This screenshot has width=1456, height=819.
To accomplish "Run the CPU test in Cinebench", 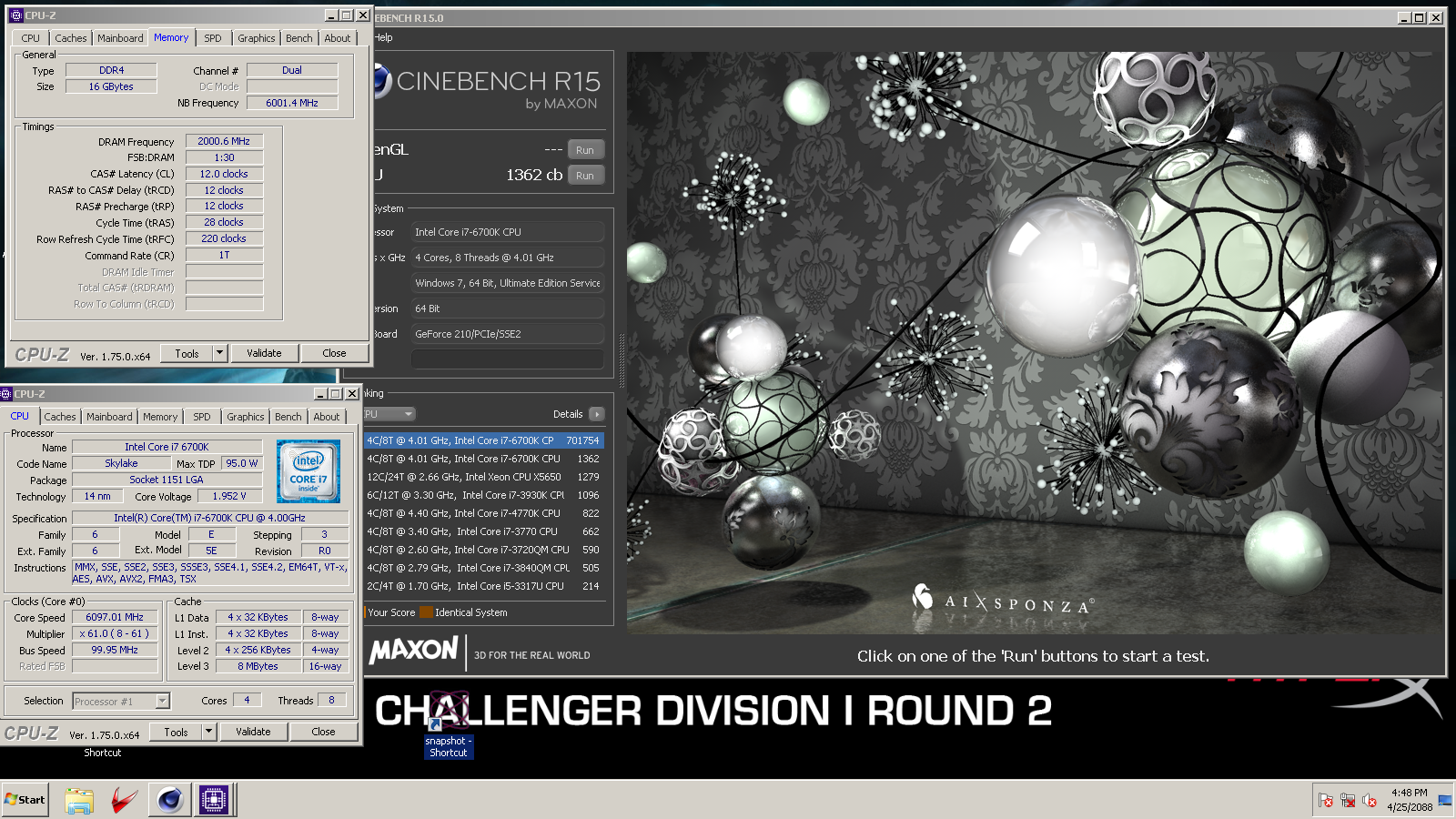I will tap(585, 176).
